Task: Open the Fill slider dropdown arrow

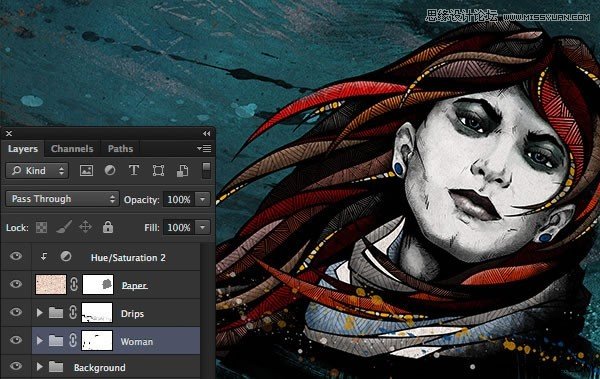Action: [202, 227]
